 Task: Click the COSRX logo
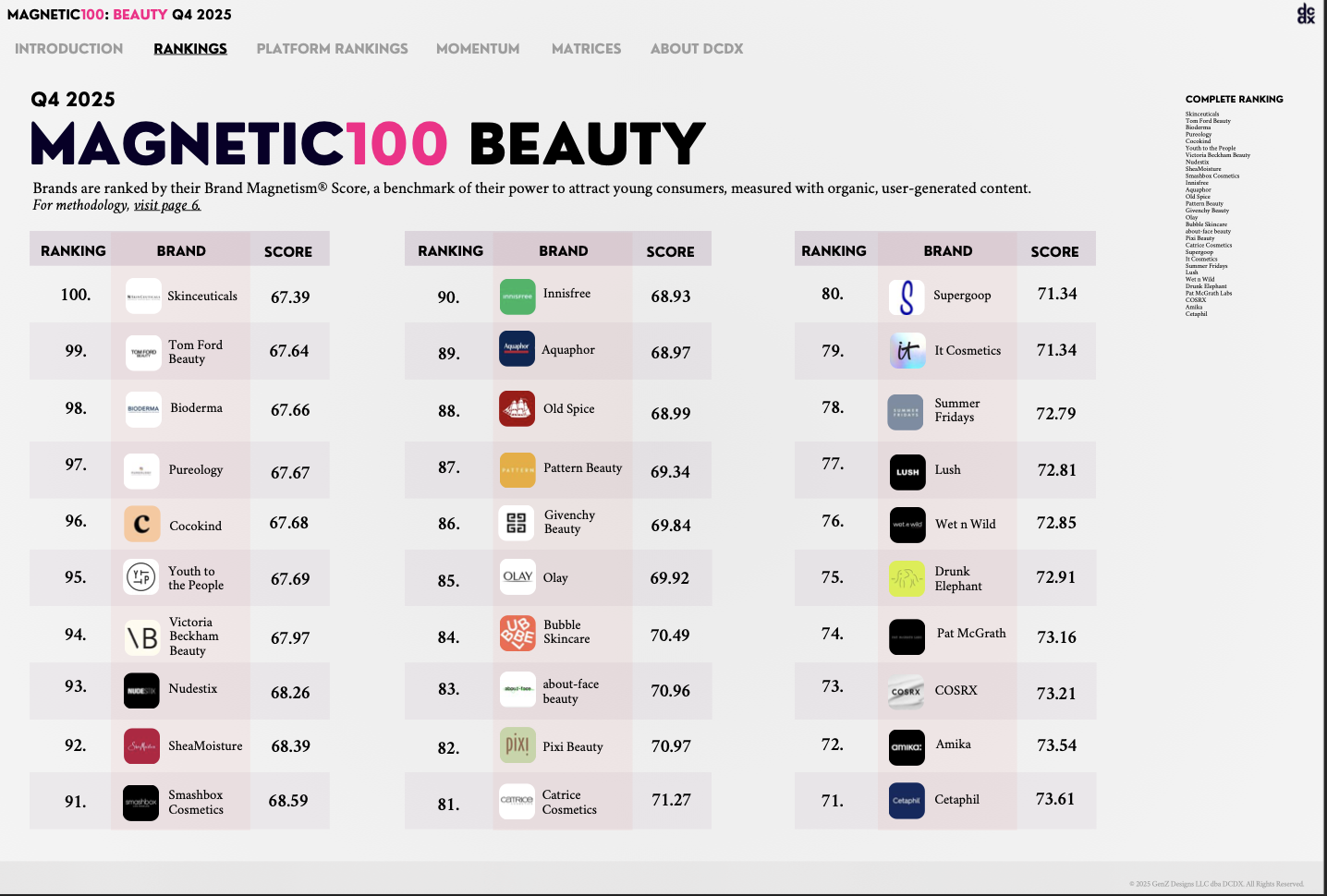click(x=906, y=692)
